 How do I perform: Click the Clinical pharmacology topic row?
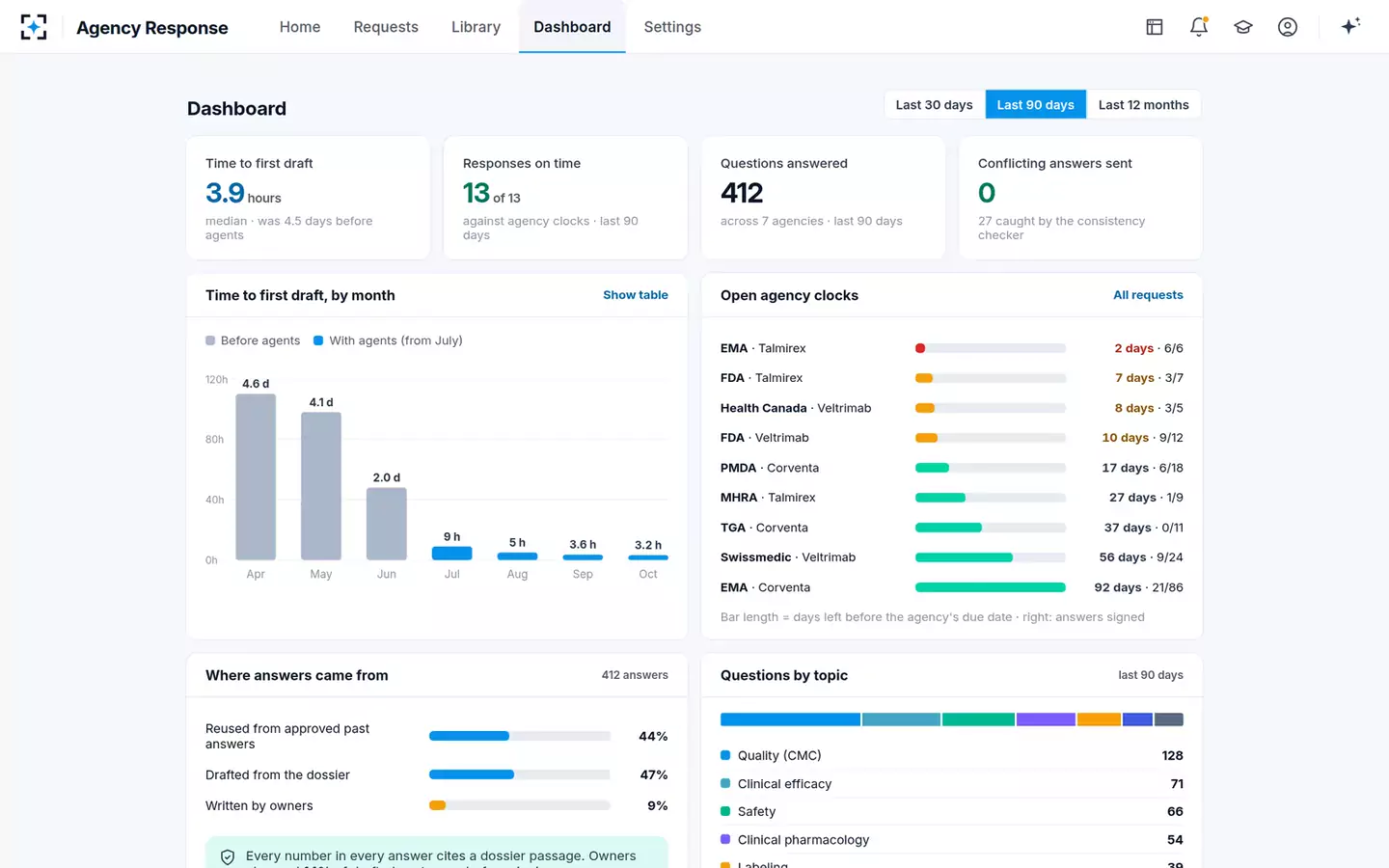tap(952, 840)
